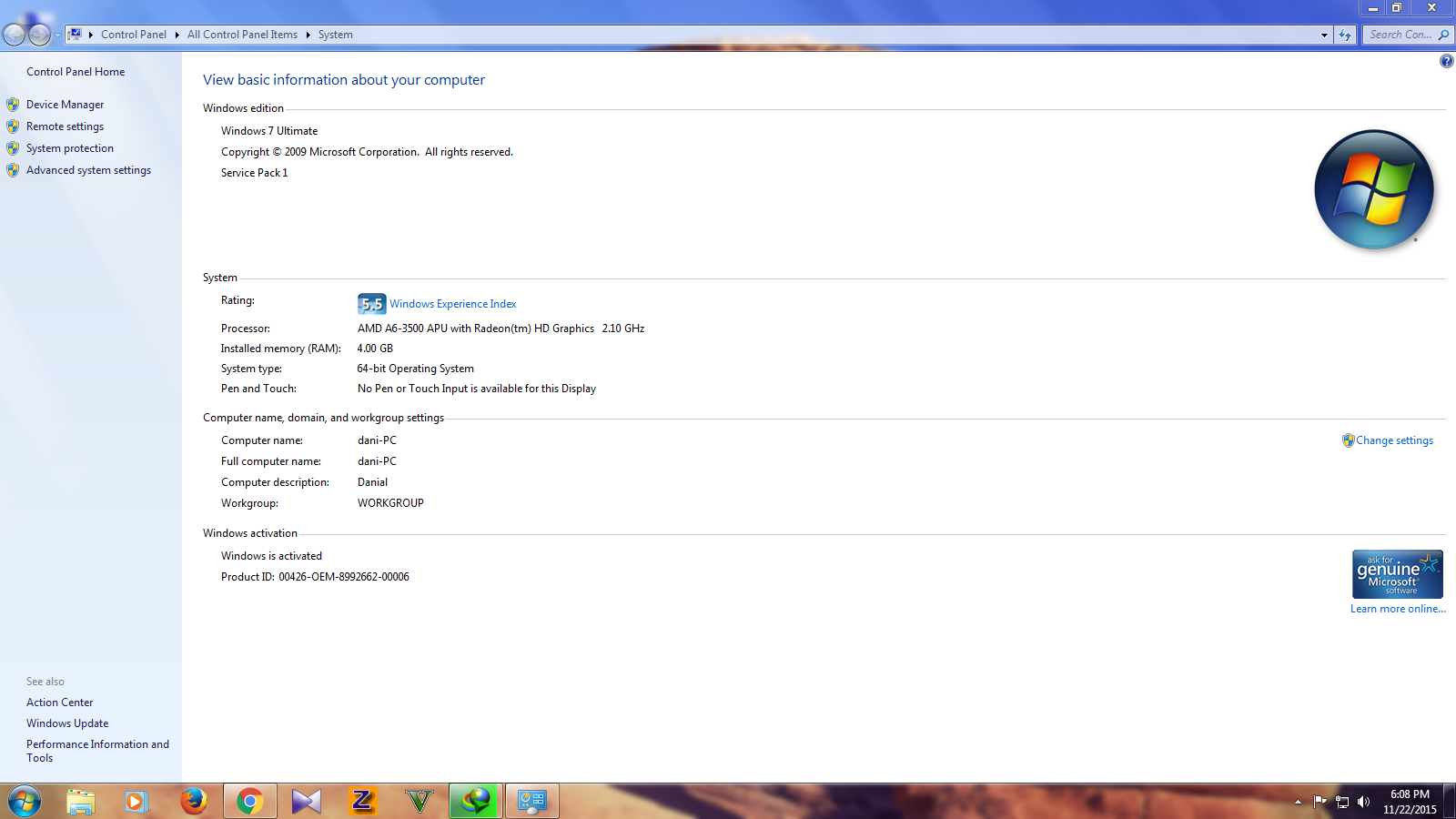
Task: Click the Windows logo orb image
Action: point(1374,189)
